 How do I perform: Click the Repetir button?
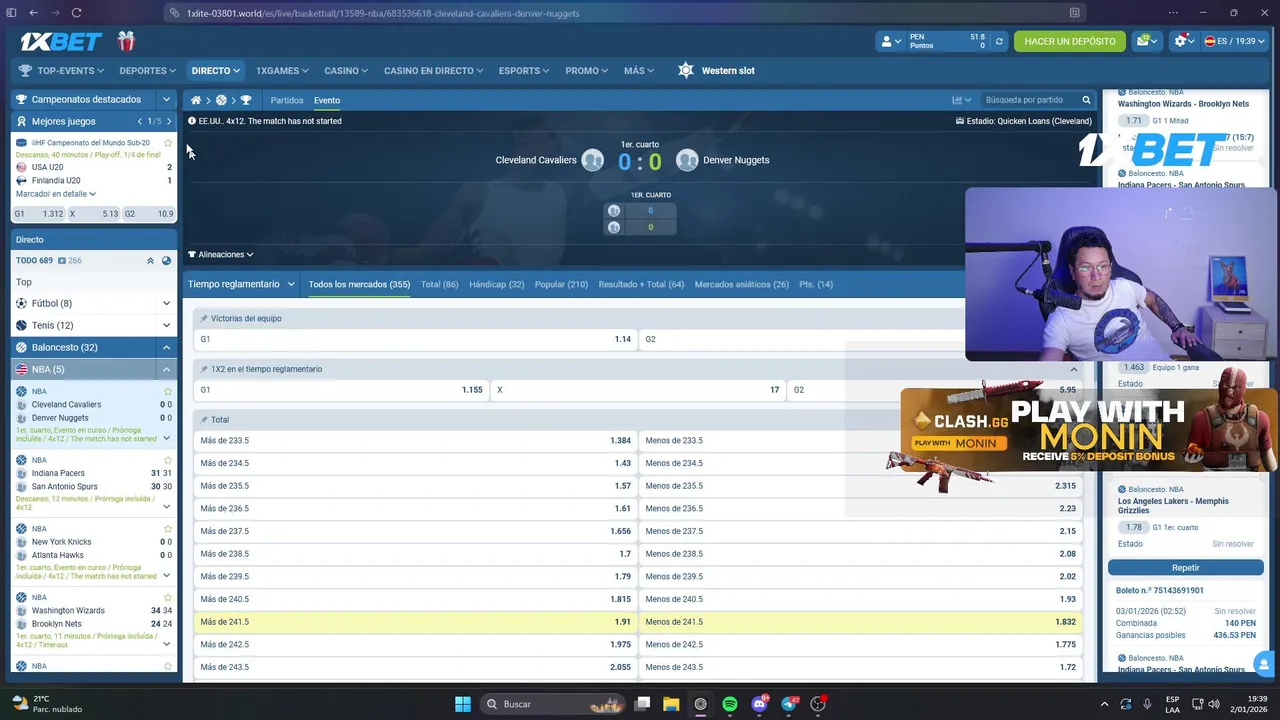click(1185, 567)
